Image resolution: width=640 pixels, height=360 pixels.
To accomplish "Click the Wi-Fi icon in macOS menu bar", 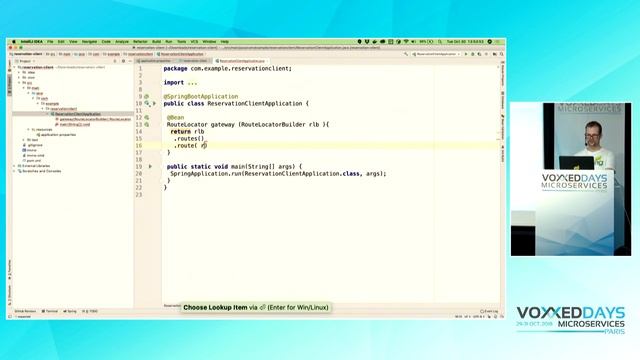I will click(406, 42).
